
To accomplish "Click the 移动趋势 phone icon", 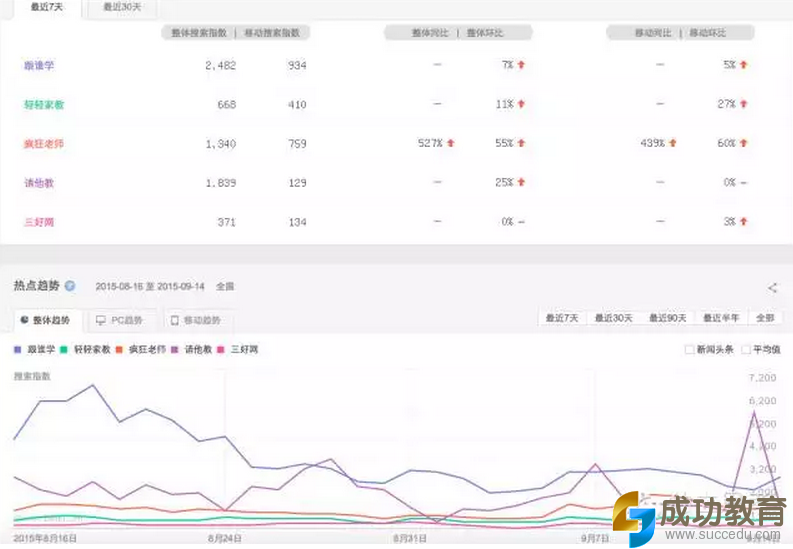I will click(x=174, y=321).
